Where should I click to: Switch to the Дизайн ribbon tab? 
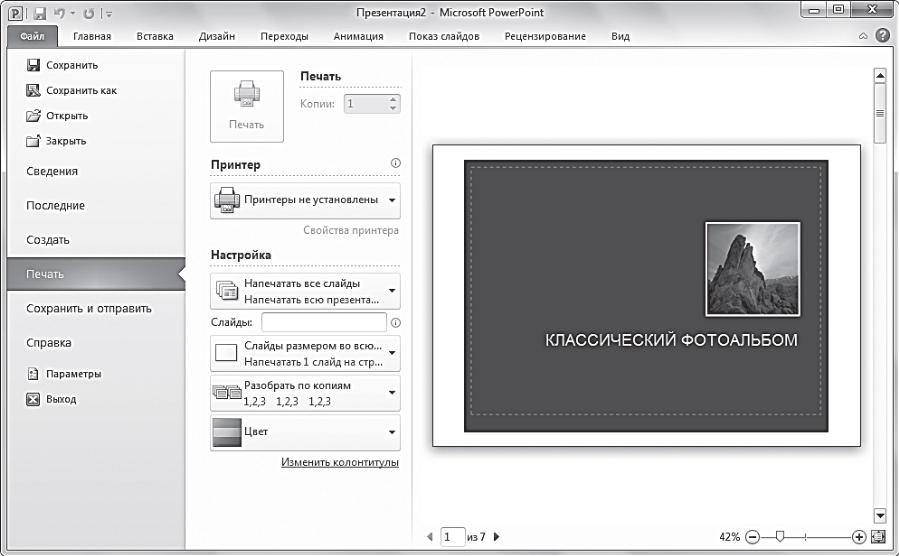coord(217,36)
